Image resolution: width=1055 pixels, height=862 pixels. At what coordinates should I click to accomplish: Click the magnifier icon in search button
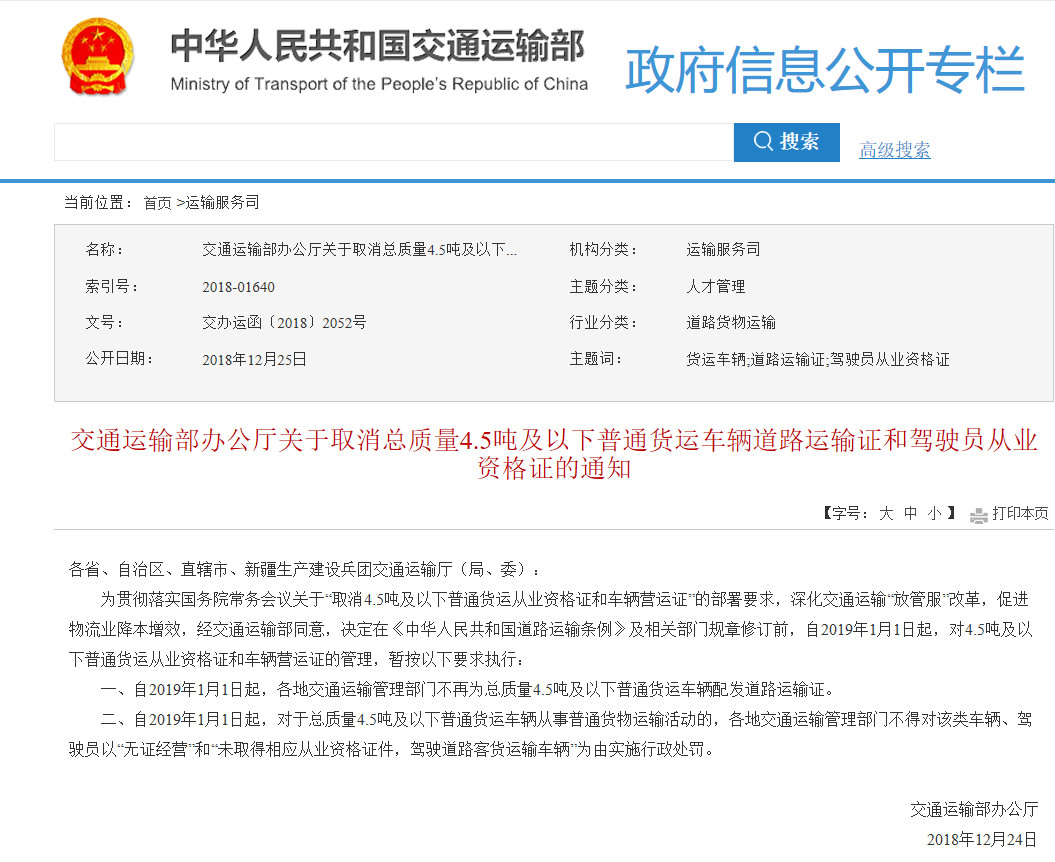tap(763, 141)
